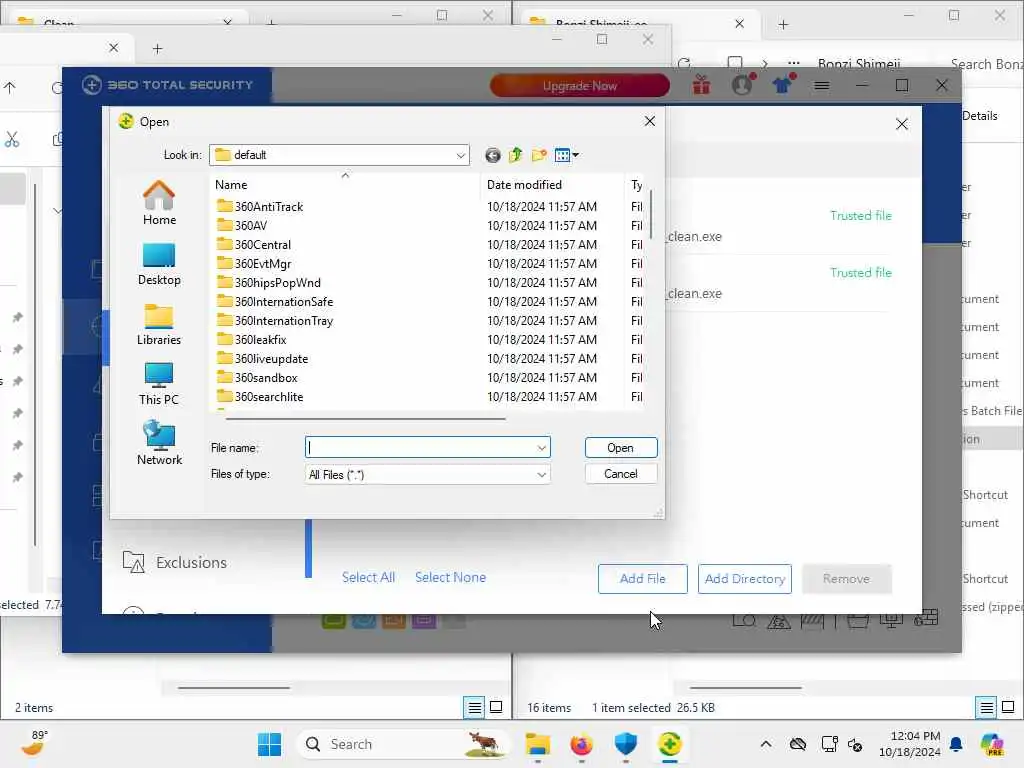The height and width of the screenshot is (768, 1024).
Task: Expand Files of type dropdown
Action: (541, 475)
